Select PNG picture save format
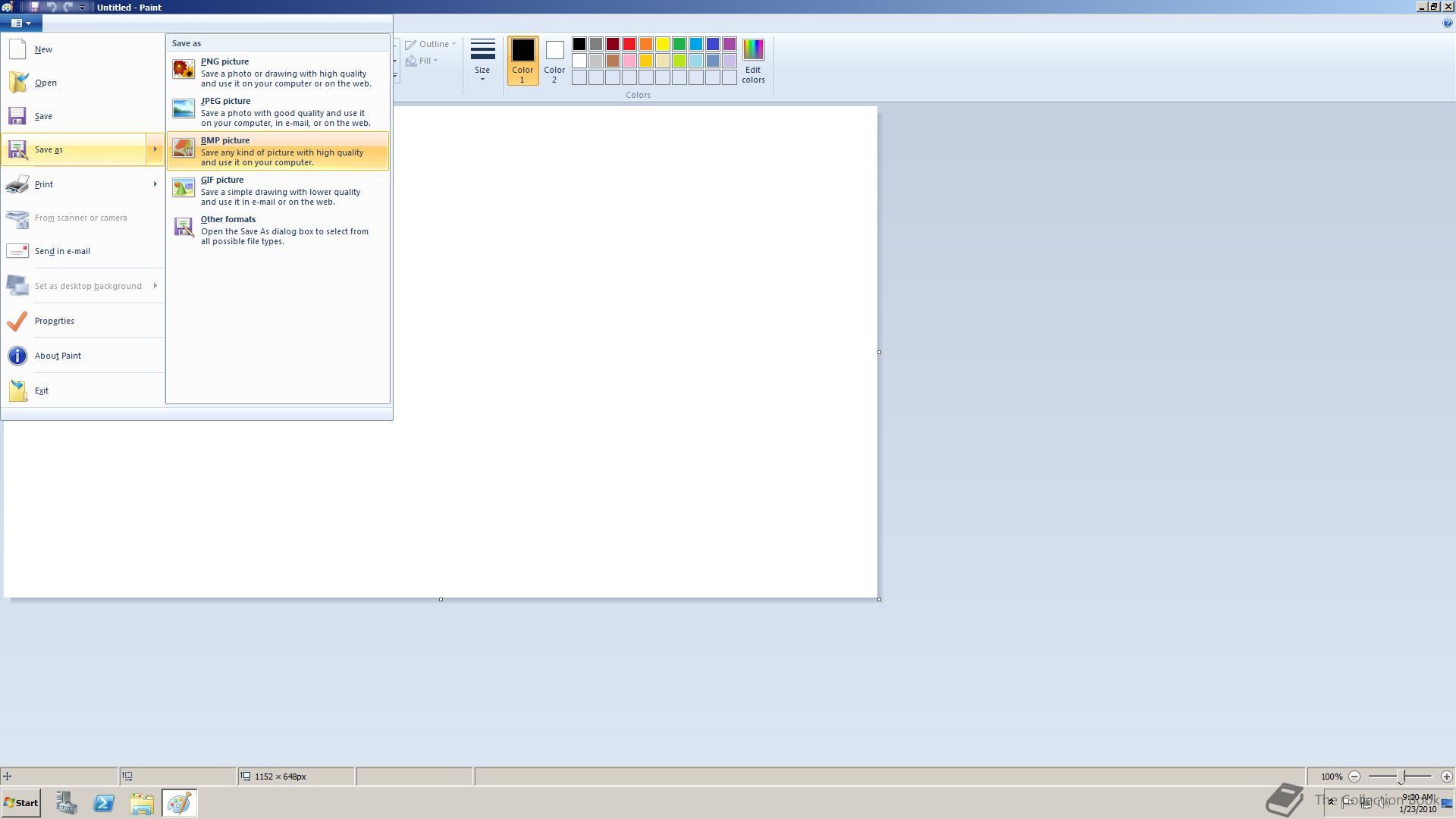 point(278,72)
